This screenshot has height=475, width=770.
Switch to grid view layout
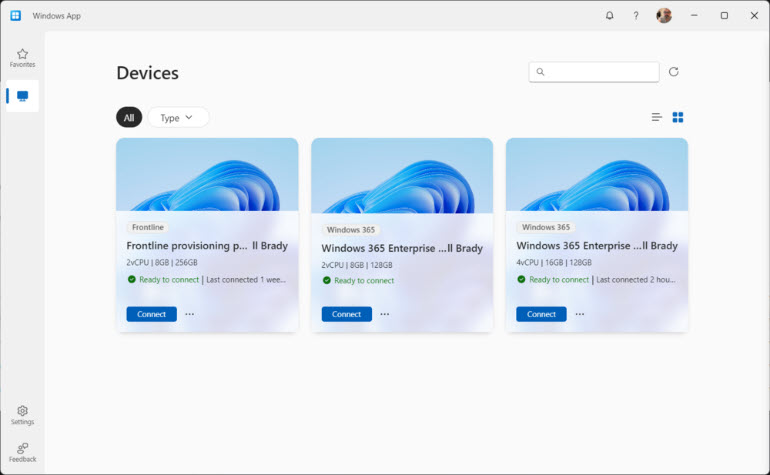(678, 117)
